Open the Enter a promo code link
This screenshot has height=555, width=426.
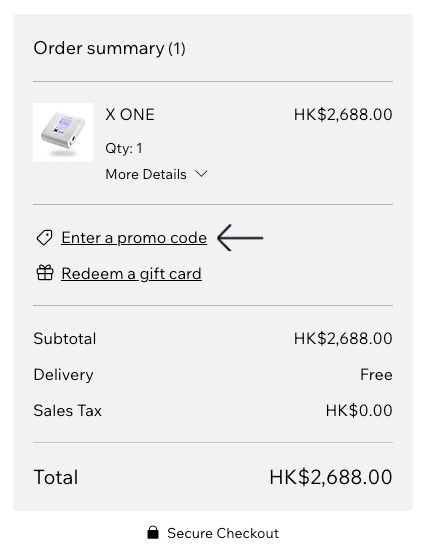coord(134,238)
